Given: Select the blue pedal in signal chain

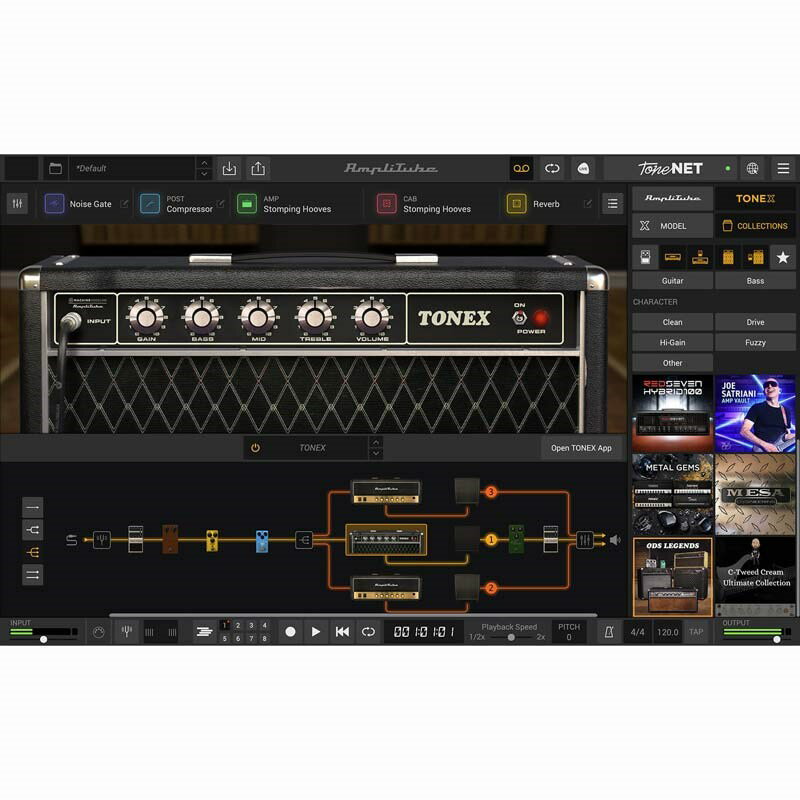Looking at the screenshot, I should [x=262, y=540].
